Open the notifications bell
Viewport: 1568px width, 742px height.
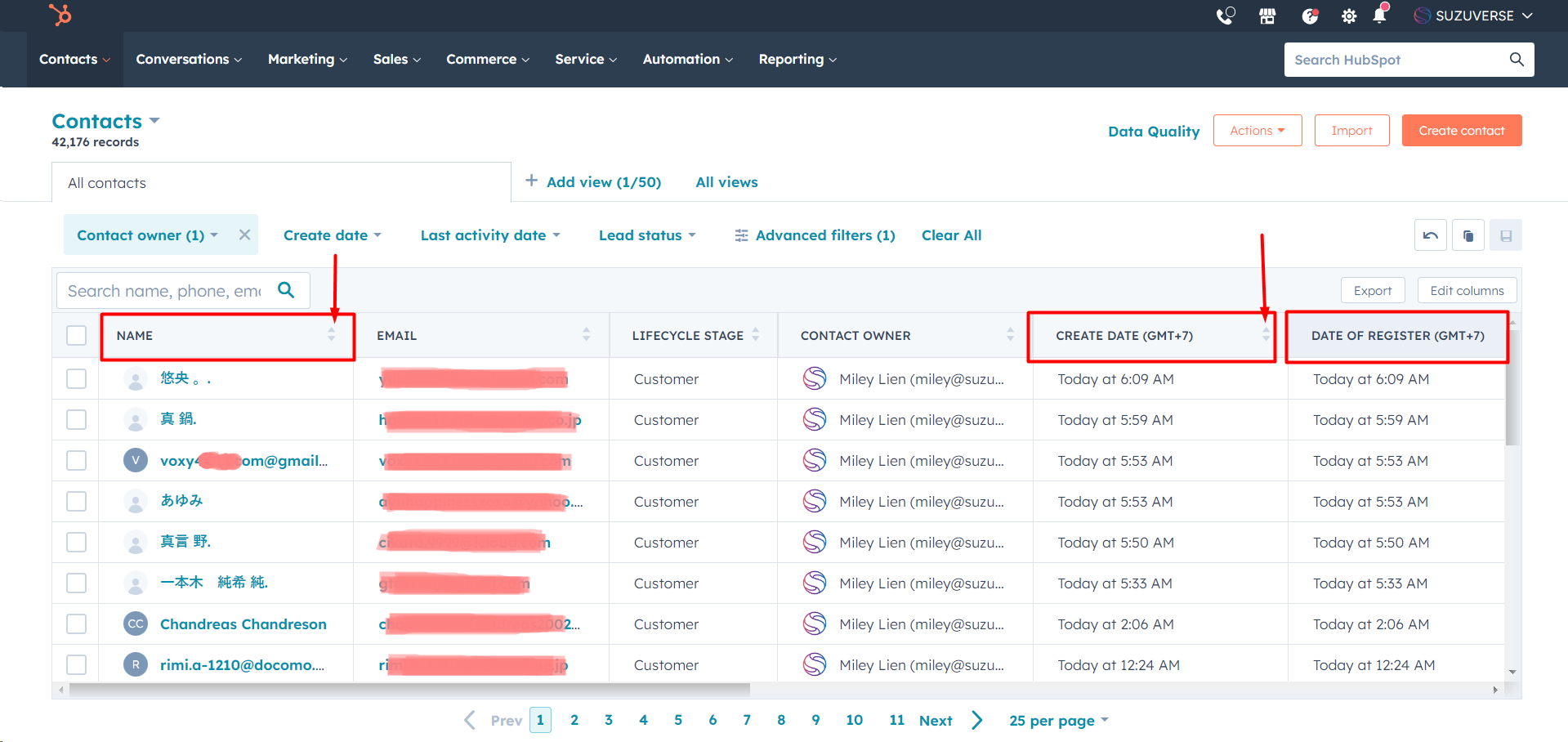pos(1380,16)
